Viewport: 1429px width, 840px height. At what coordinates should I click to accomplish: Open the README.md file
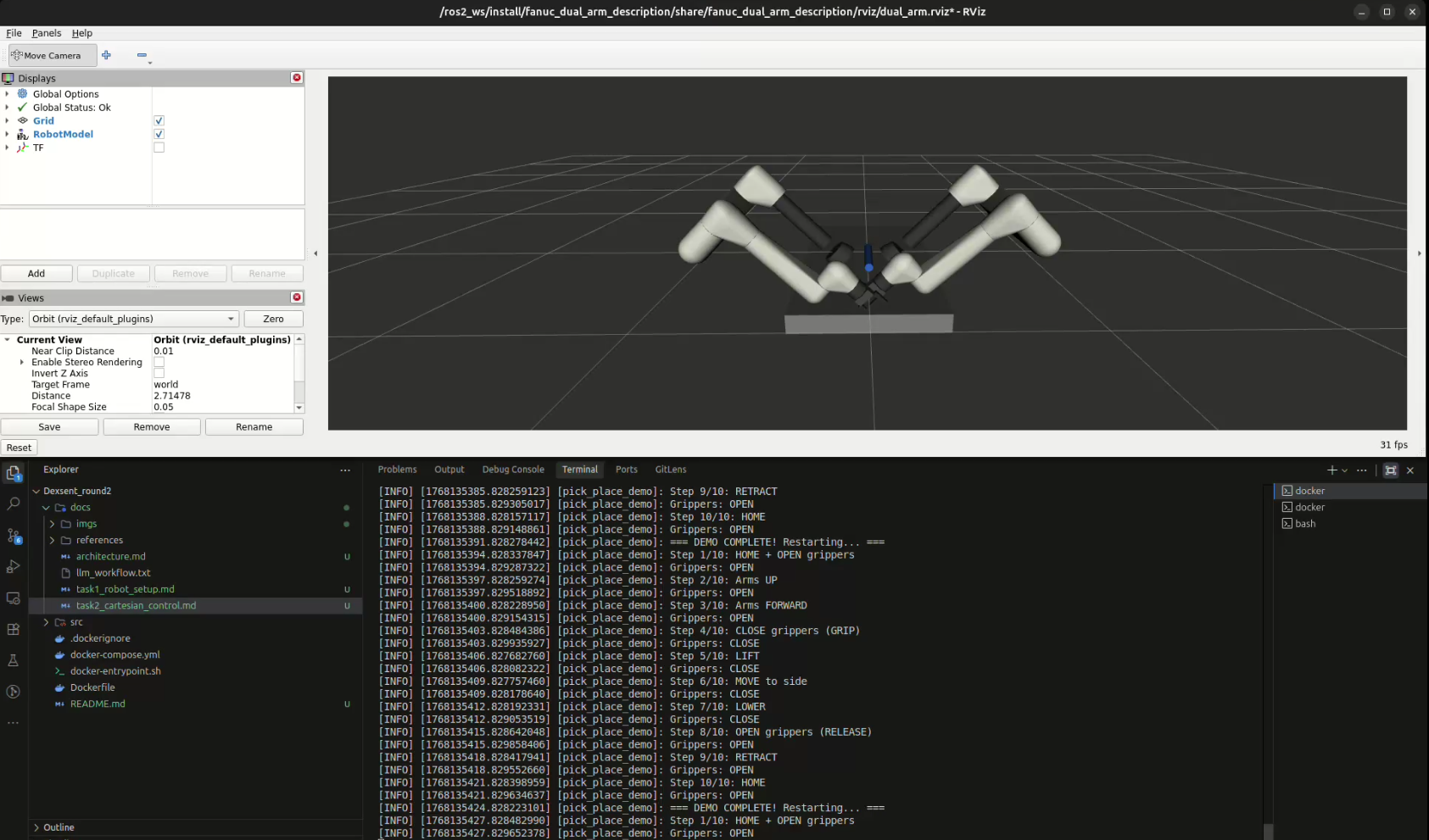[x=98, y=704]
